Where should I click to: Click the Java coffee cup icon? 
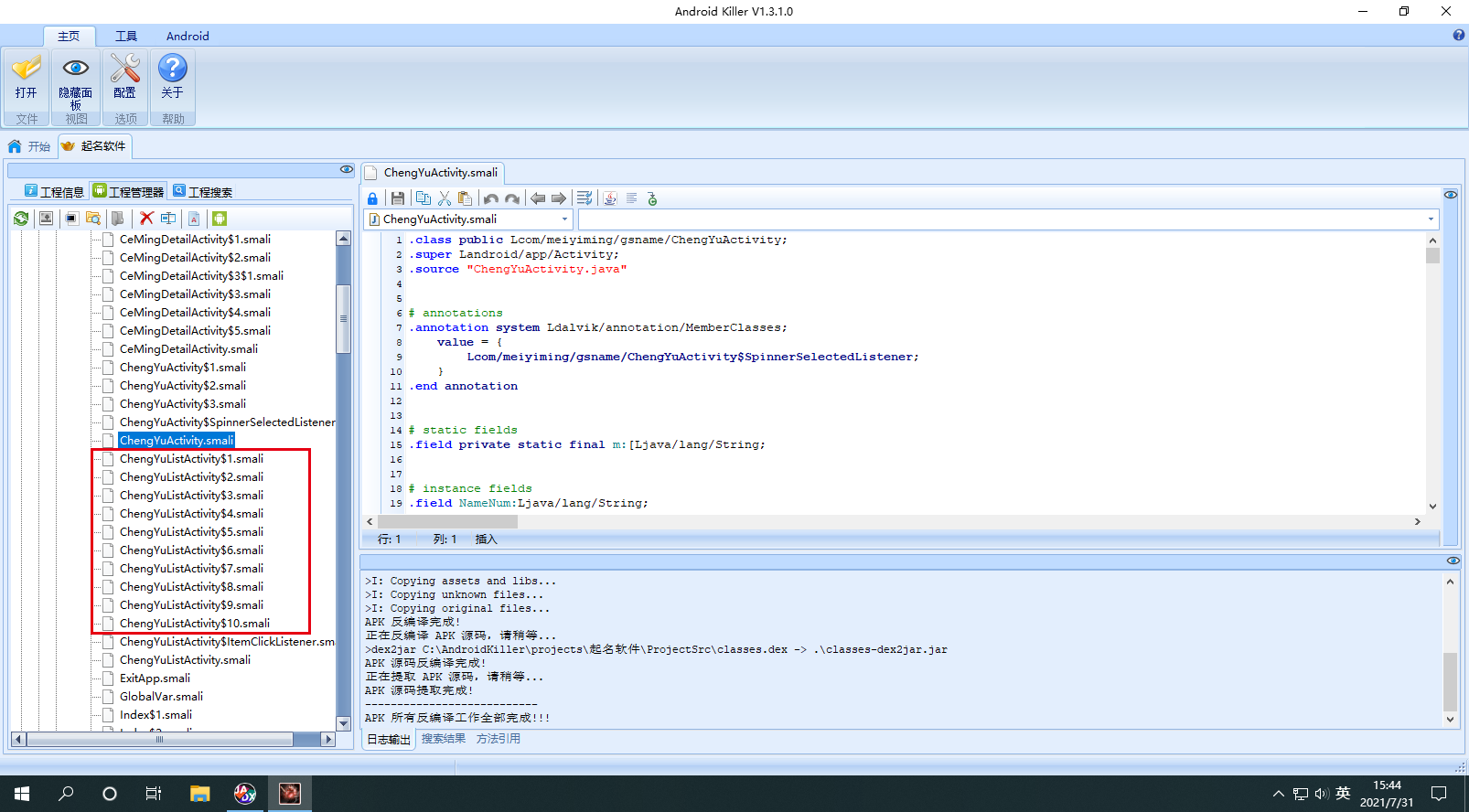pos(610,198)
